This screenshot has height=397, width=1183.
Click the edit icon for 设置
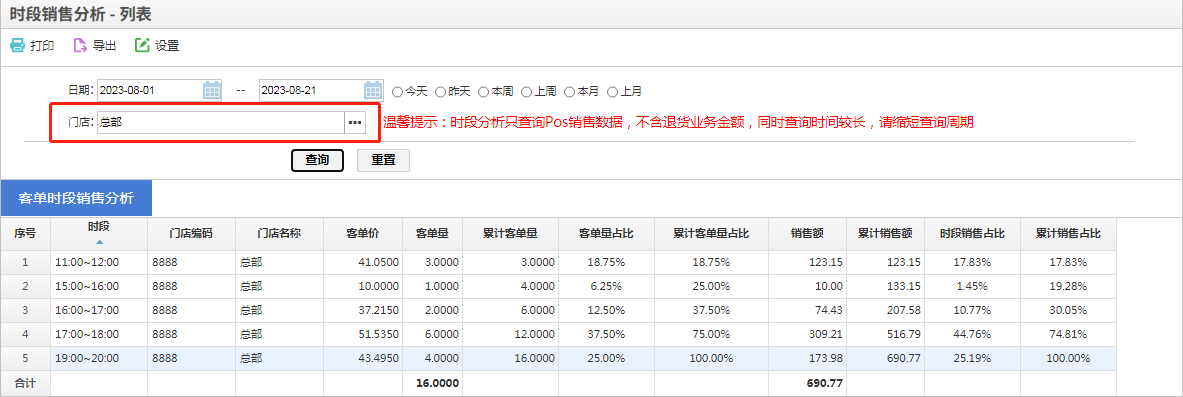pyautogui.click(x=142, y=45)
